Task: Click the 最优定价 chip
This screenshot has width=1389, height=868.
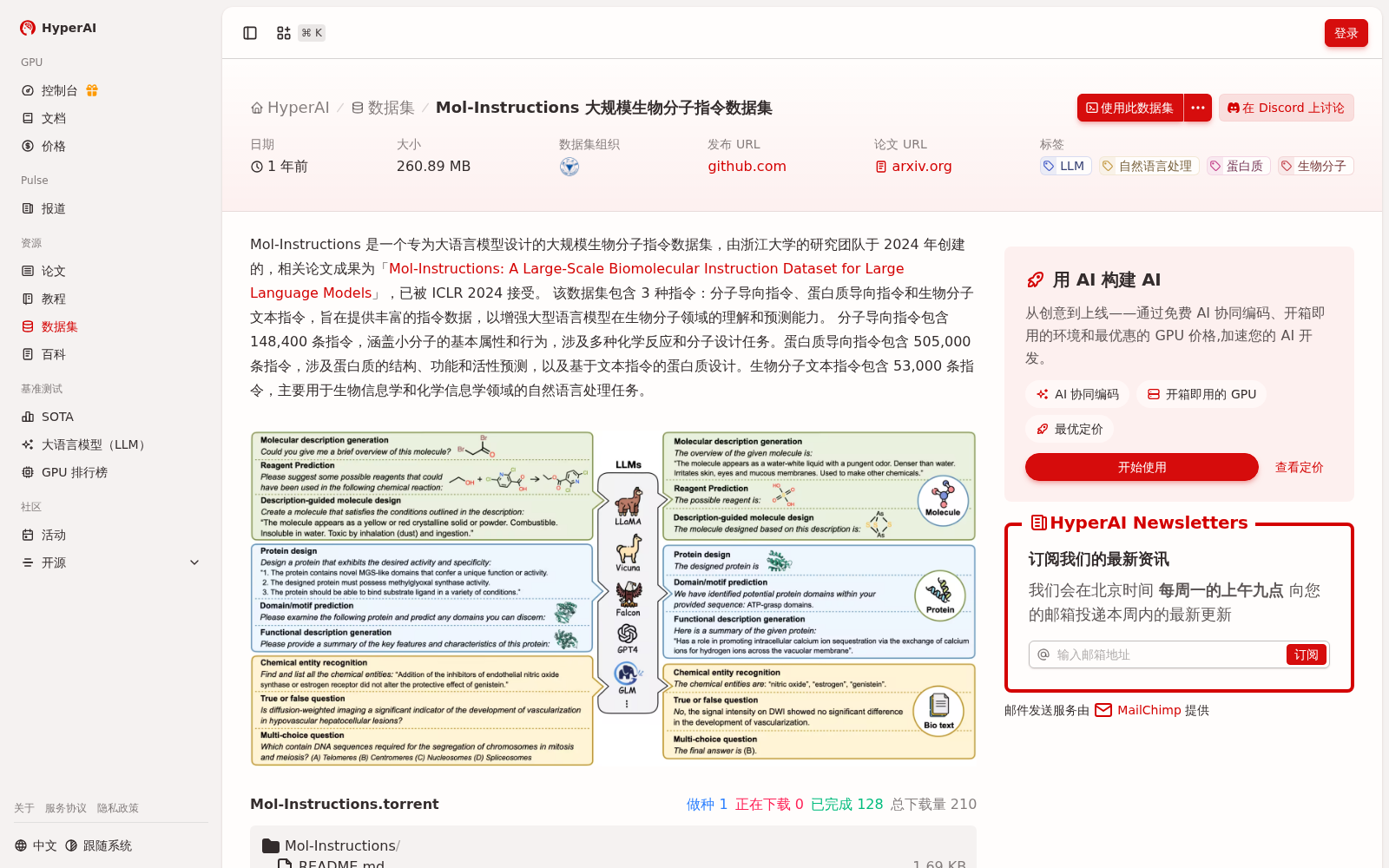Action: click(x=1070, y=429)
